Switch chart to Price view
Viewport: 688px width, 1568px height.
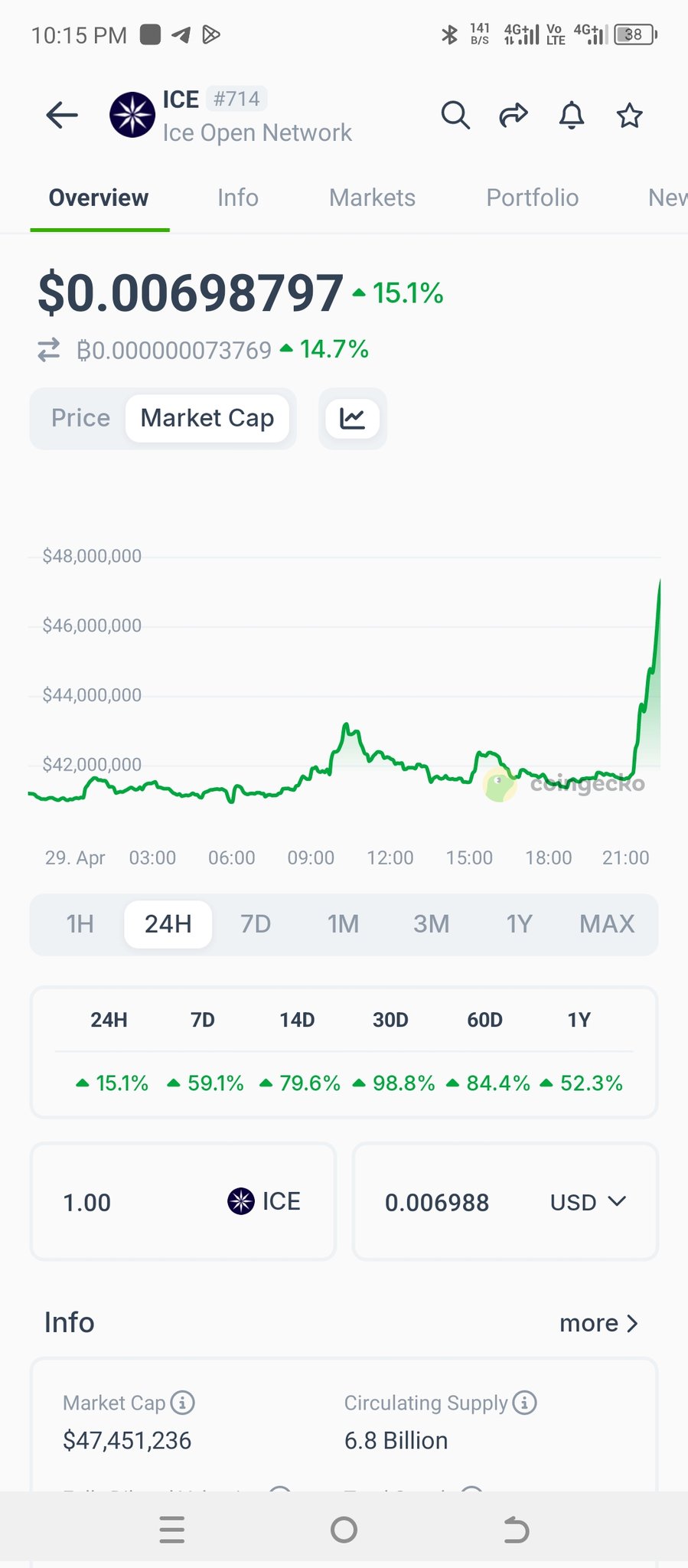click(x=80, y=419)
